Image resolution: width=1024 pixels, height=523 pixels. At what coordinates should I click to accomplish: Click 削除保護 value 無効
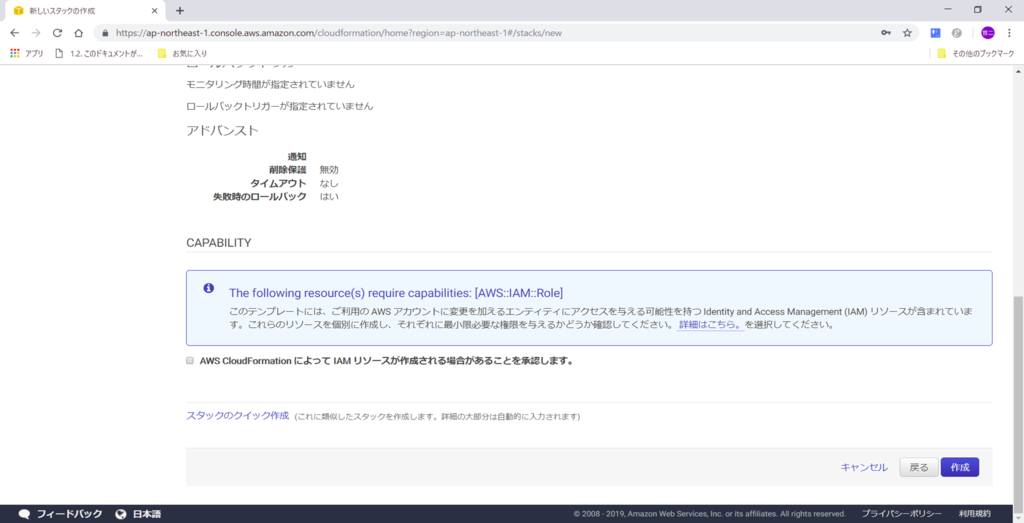329,170
